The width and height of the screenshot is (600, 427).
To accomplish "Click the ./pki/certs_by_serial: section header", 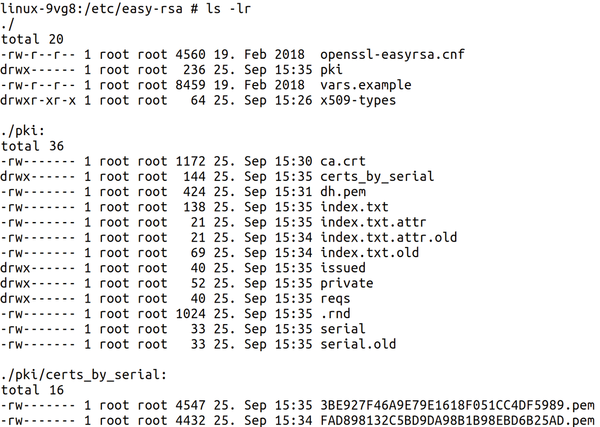I will [84, 375].
